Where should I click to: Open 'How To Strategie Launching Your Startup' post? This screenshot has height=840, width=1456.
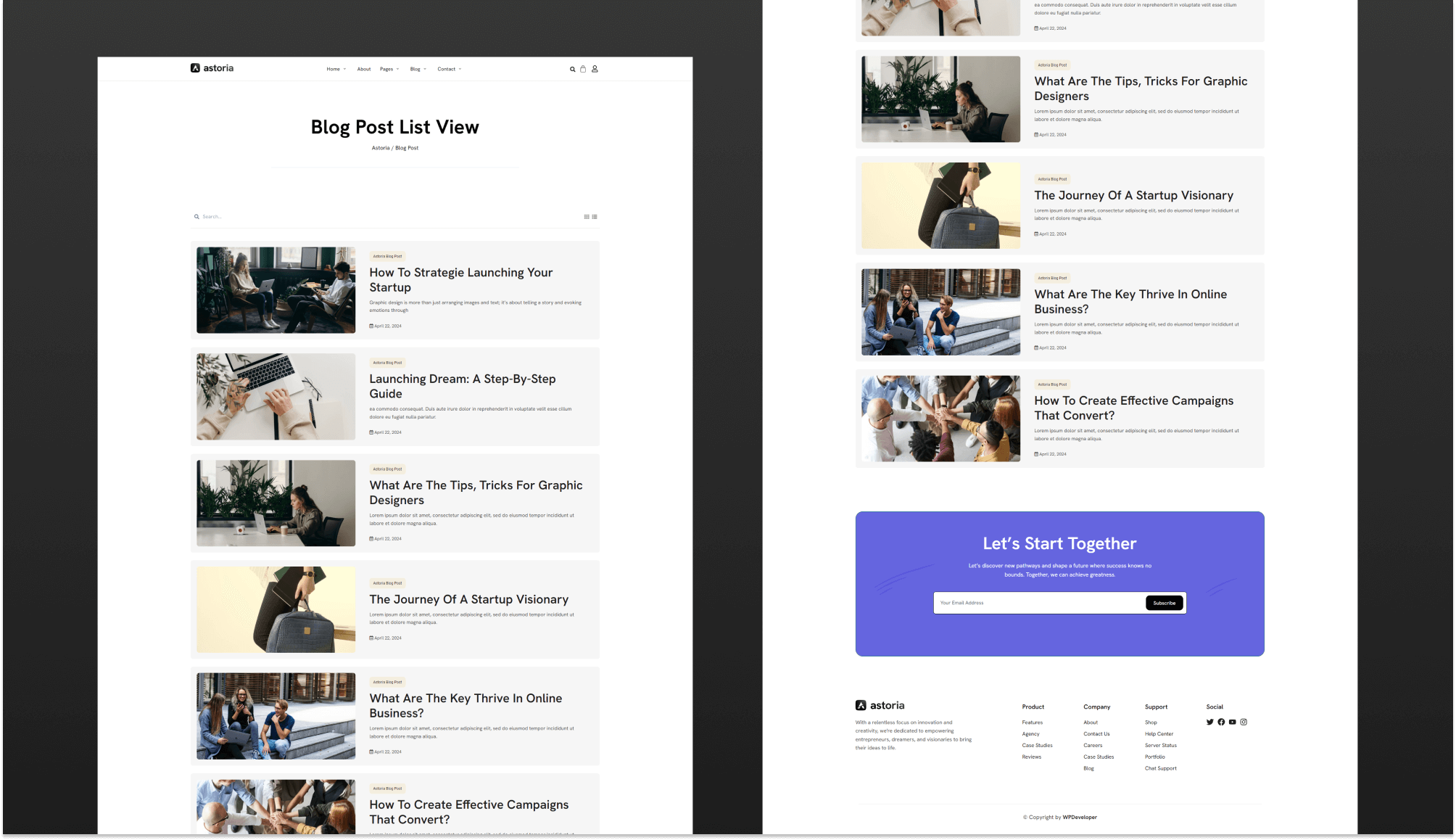point(460,280)
